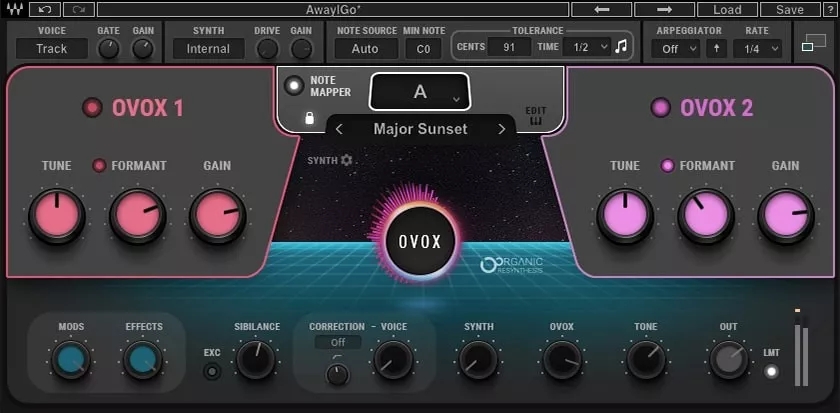The width and height of the screenshot is (840, 413).
Task: Click the OVOX 1 title label
Action: (147, 108)
